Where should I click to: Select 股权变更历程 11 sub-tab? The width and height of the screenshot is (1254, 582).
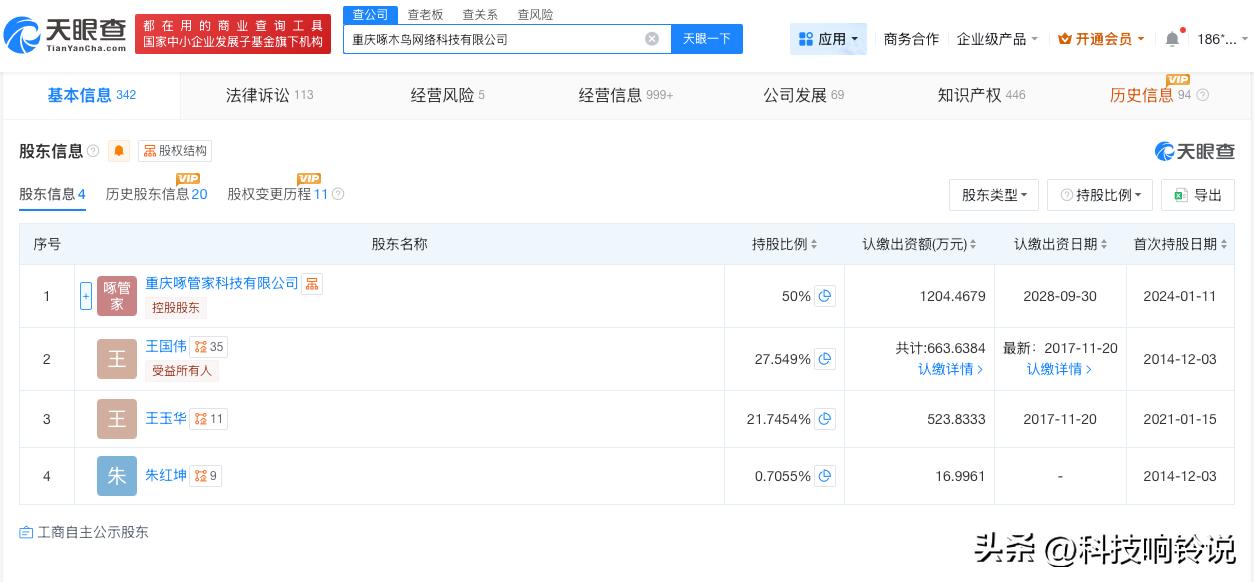point(278,194)
